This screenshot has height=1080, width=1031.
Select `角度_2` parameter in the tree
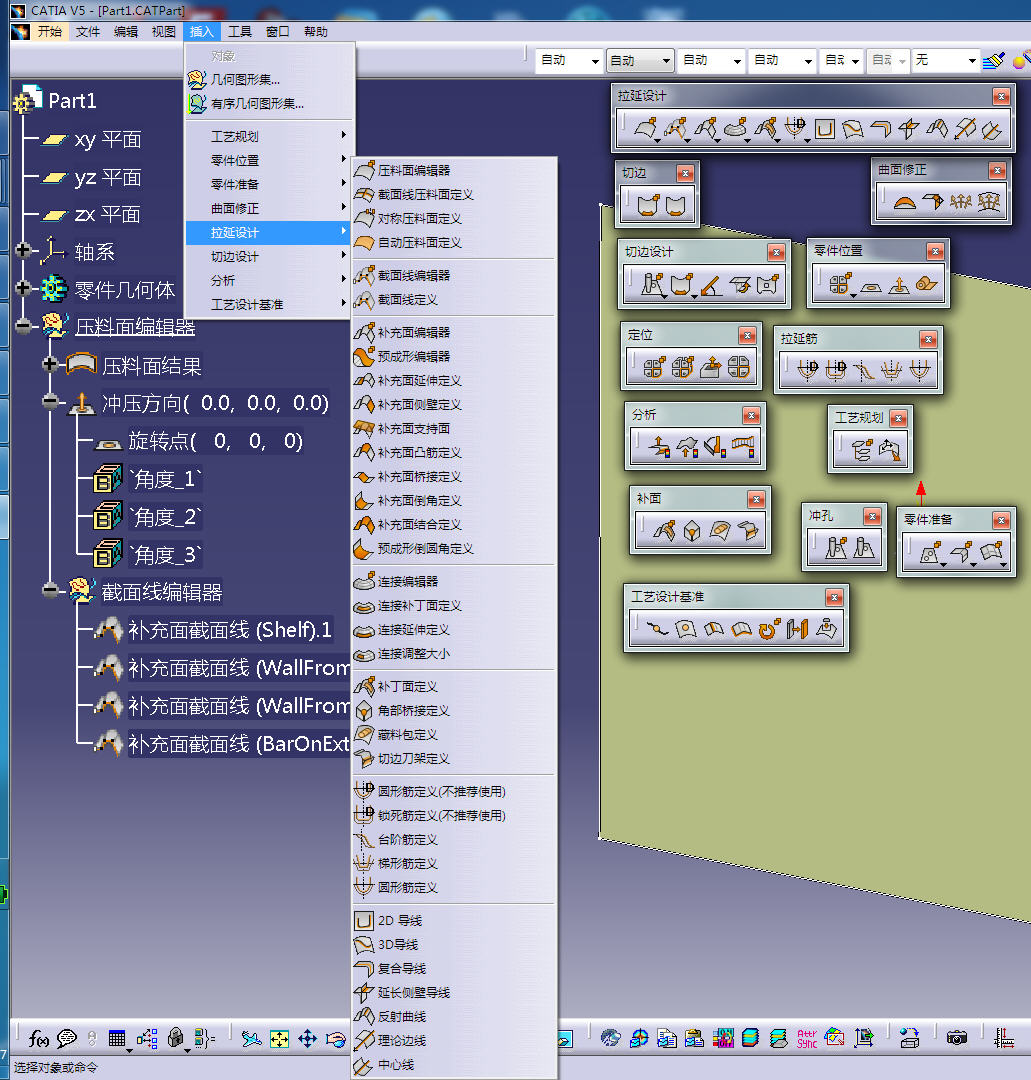coord(165,517)
